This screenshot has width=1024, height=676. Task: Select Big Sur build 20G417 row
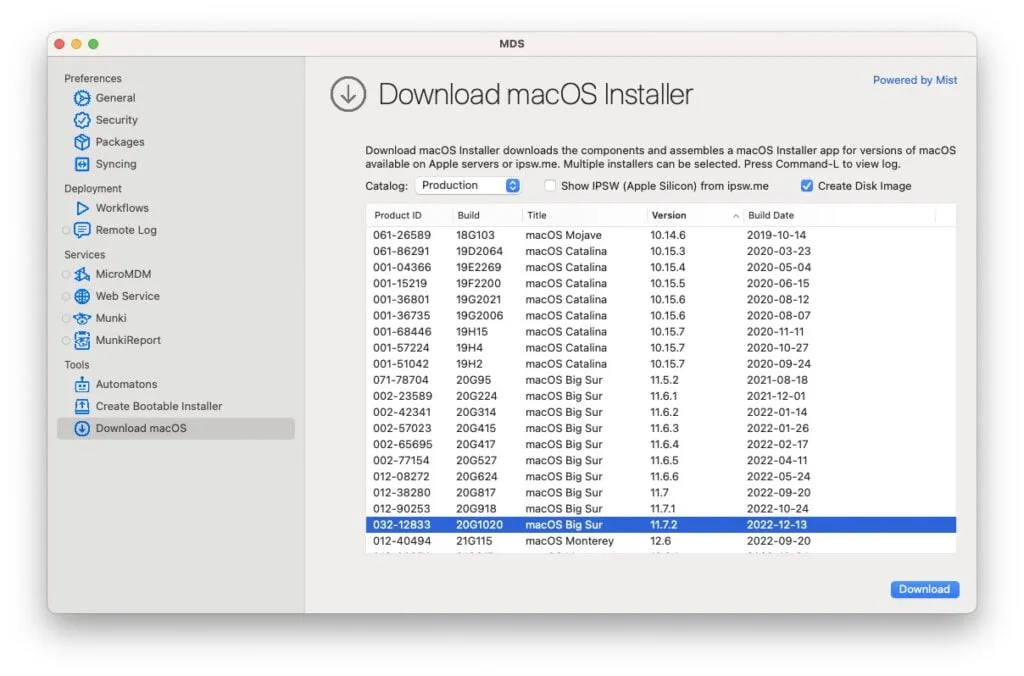pos(661,445)
